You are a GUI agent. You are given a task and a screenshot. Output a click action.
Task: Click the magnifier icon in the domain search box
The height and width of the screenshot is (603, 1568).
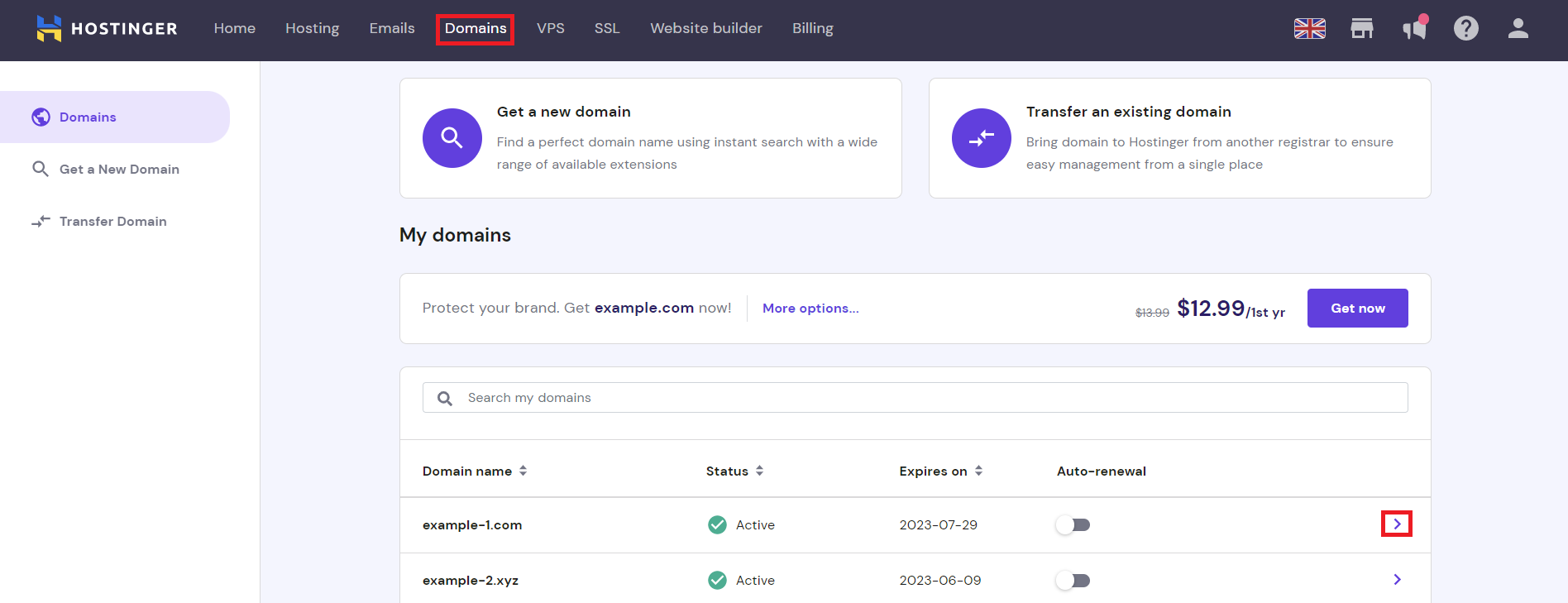(x=445, y=398)
